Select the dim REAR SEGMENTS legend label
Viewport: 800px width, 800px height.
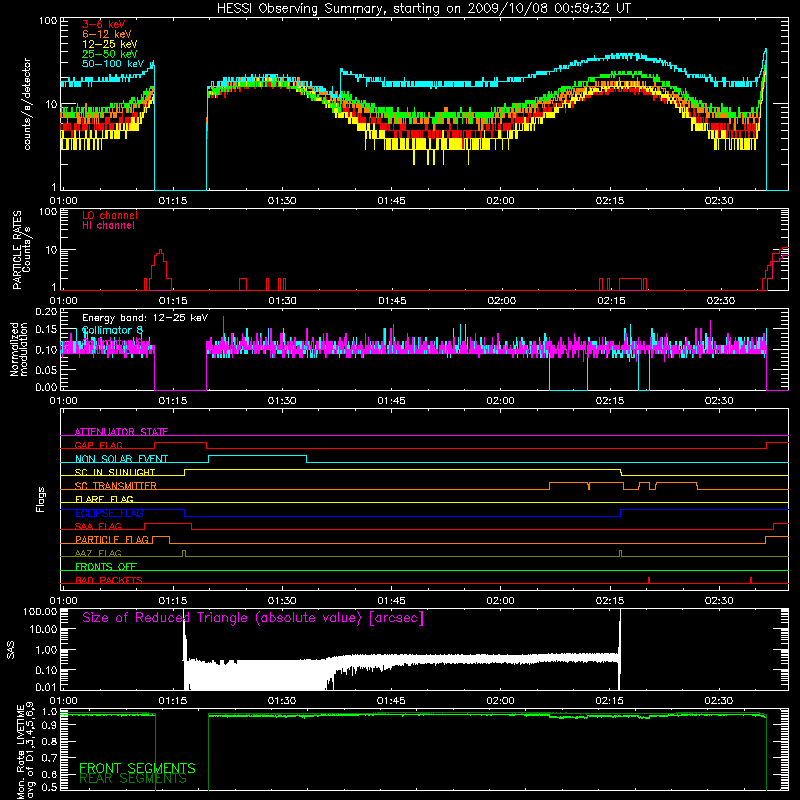pos(133,779)
